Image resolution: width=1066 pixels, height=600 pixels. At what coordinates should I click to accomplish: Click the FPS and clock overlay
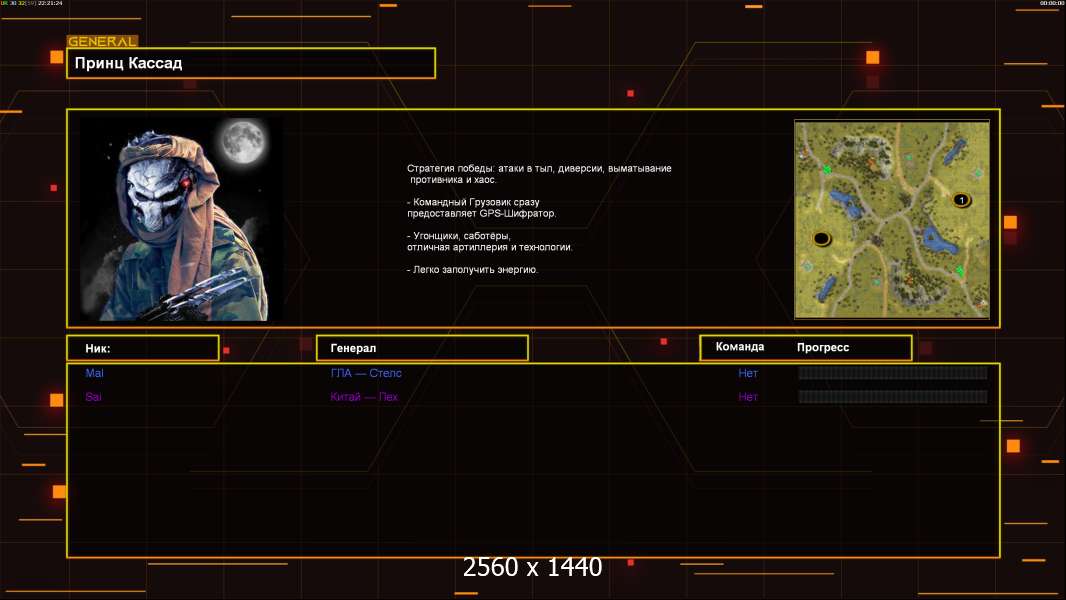click(32, 4)
